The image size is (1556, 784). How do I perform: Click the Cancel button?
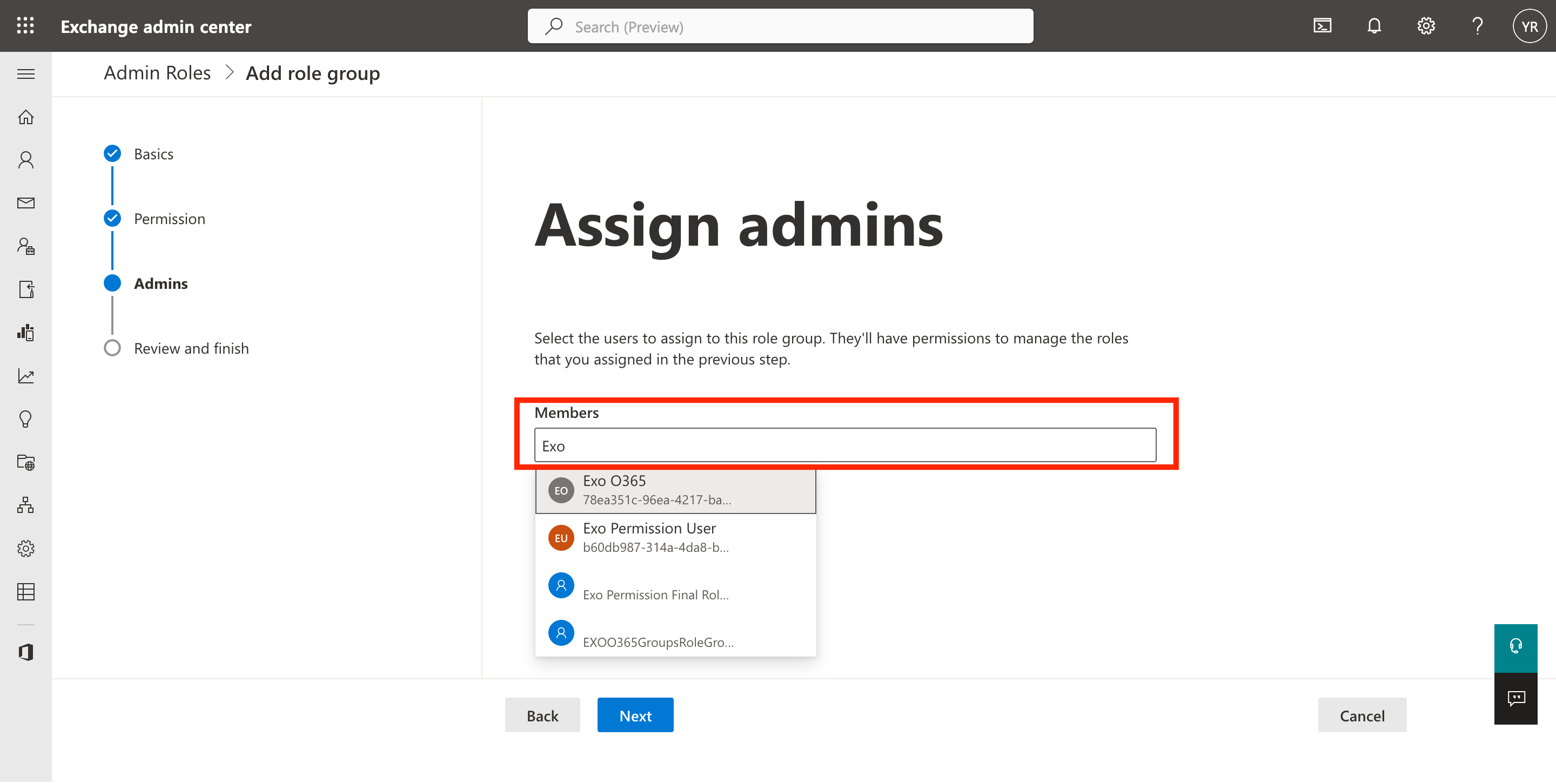click(1362, 715)
